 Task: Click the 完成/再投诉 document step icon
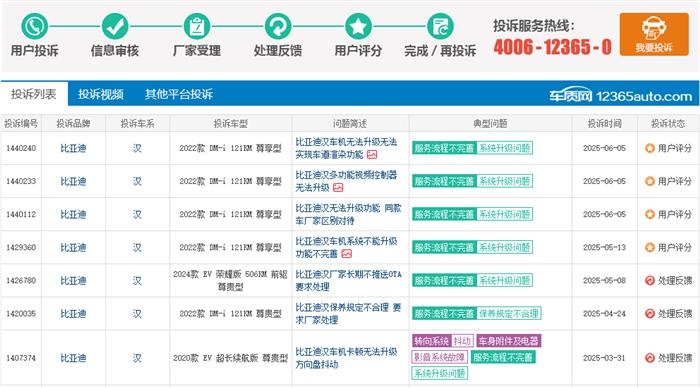click(440, 26)
